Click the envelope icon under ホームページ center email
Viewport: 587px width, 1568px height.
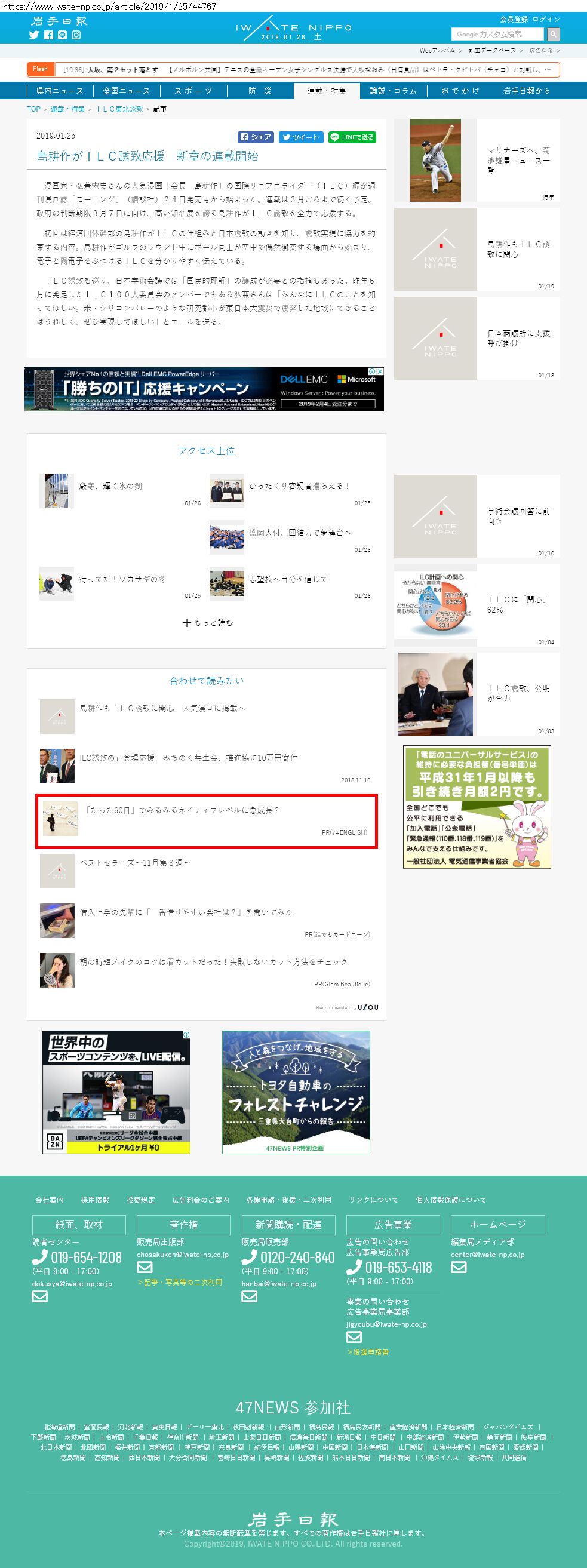(459, 1267)
